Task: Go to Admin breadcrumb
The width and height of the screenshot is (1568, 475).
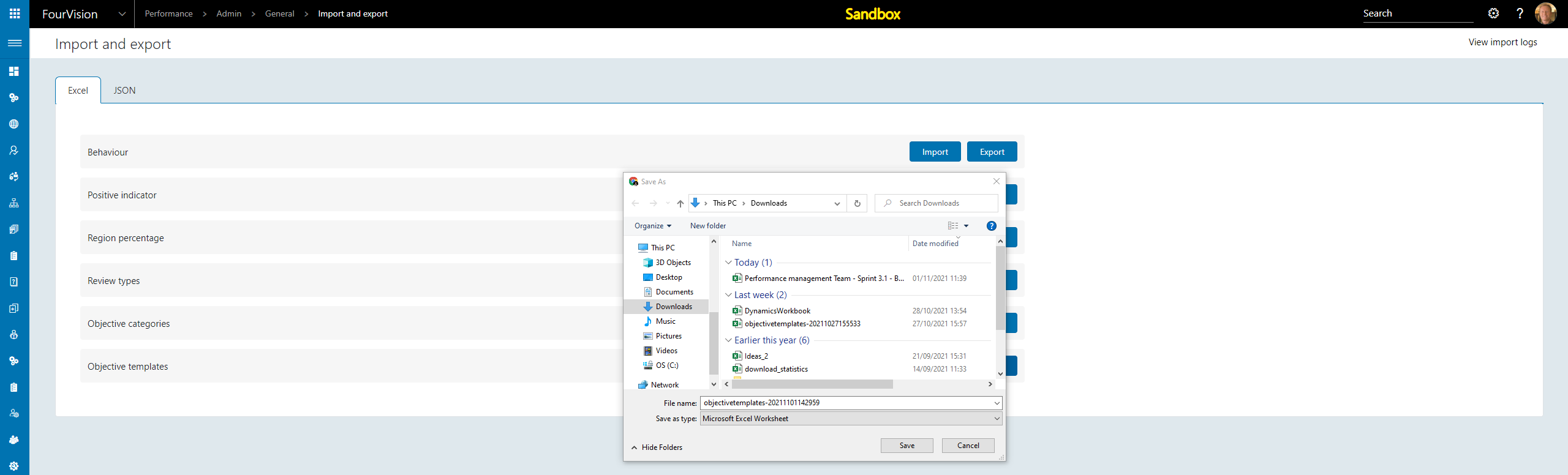Action: point(228,13)
